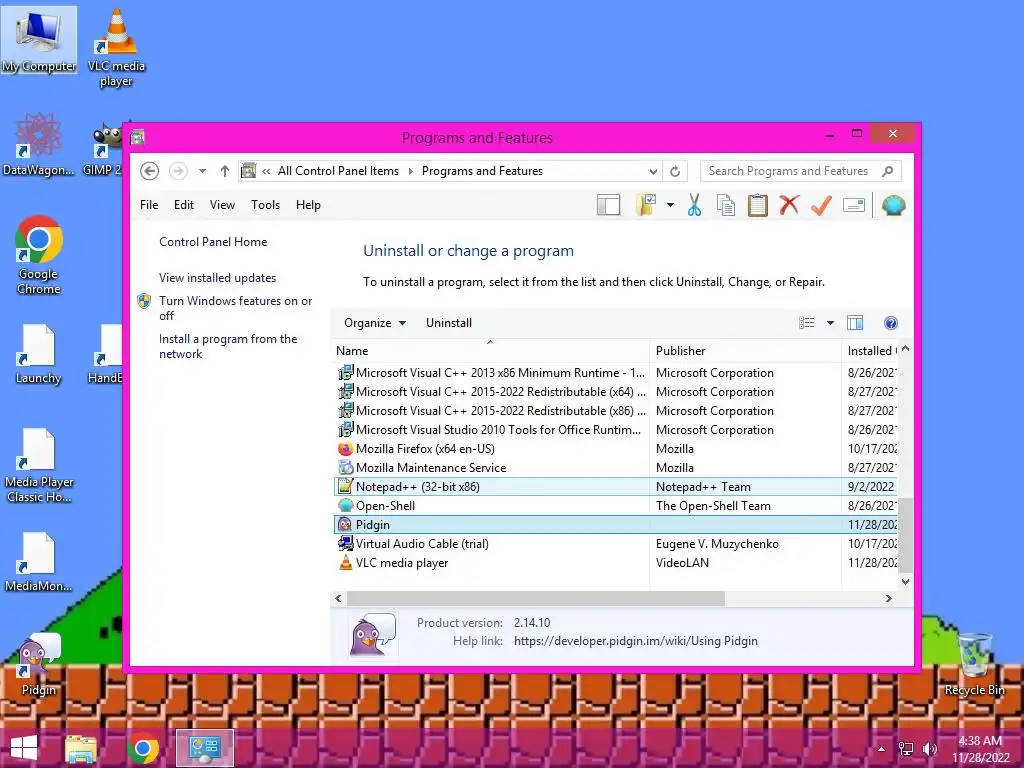Click the Up one level arrow
Viewport: 1024px width, 768px height.
225,171
